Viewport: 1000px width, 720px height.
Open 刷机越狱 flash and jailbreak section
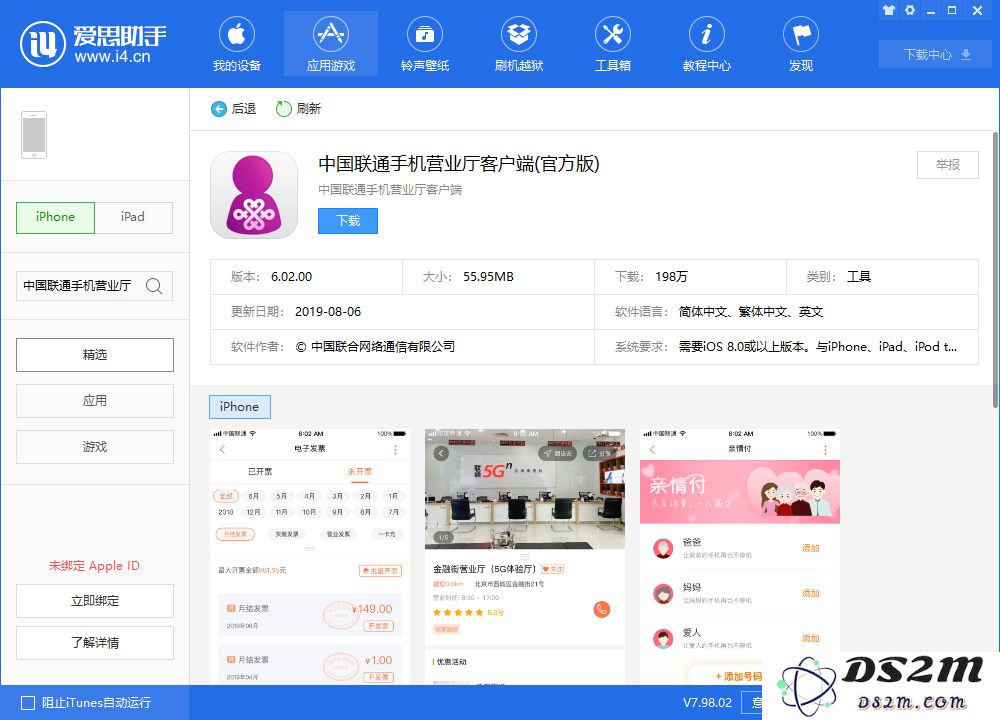[x=518, y=44]
